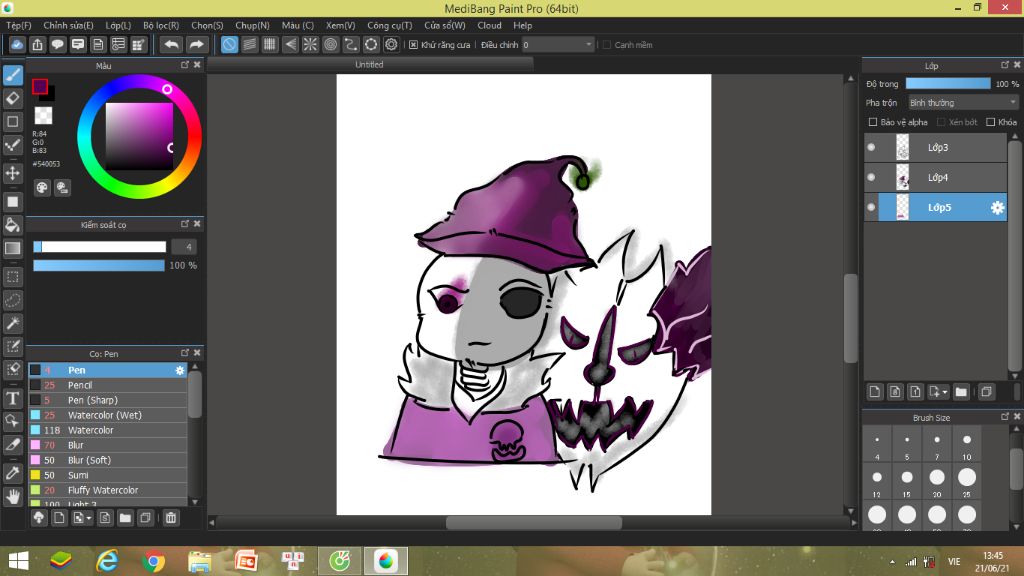Enable the crisscross grid snap guide

coord(270,44)
